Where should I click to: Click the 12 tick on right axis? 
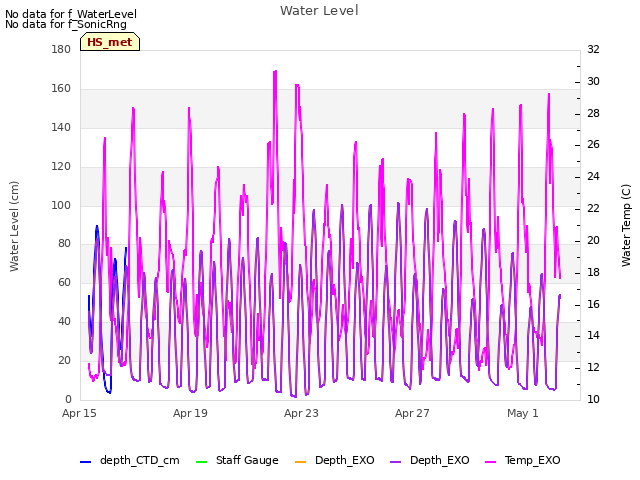(x=593, y=367)
